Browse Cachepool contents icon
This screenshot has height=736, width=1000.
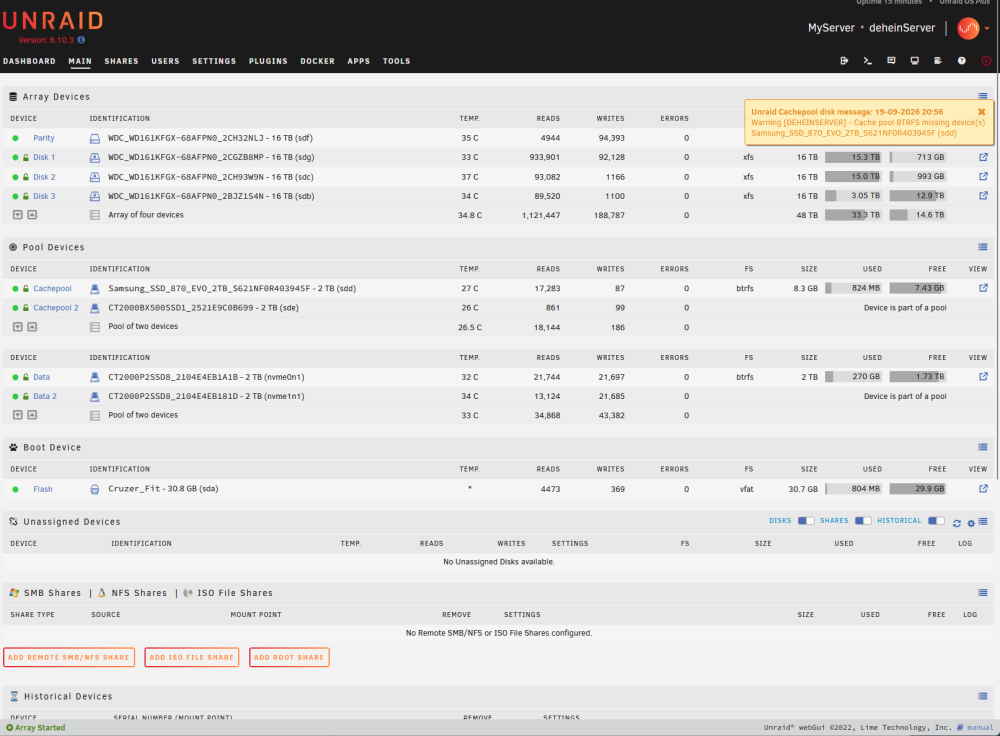[983, 288]
